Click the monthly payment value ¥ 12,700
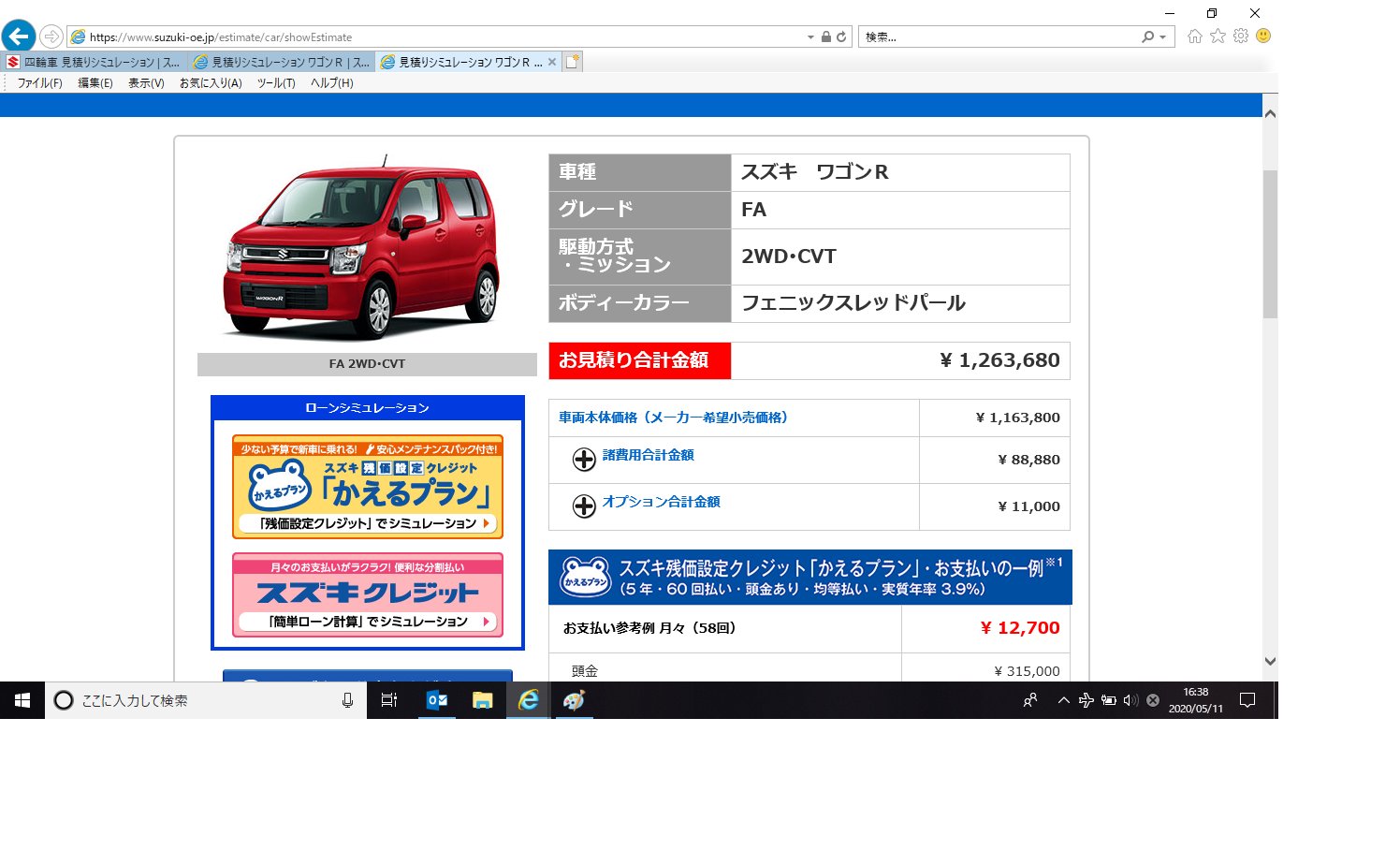Image resolution: width=1400 pixels, height=850 pixels. [x=1020, y=628]
